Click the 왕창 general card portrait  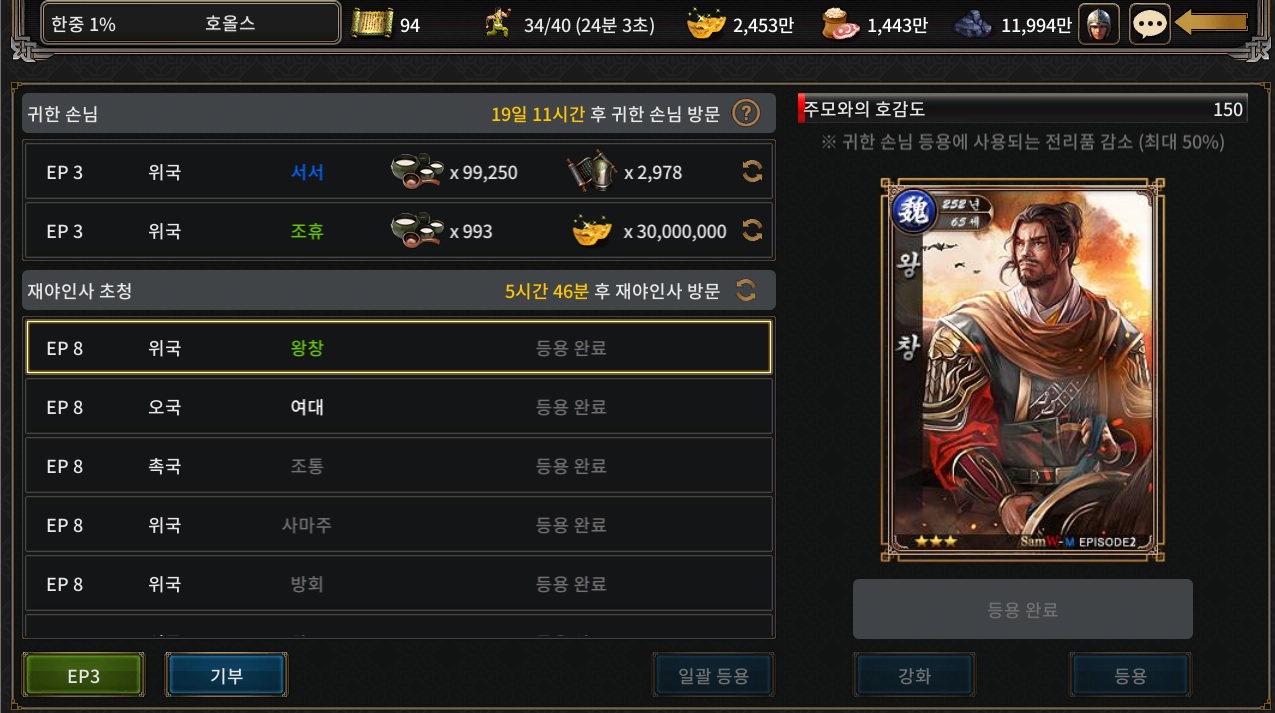(x=1023, y=370)
